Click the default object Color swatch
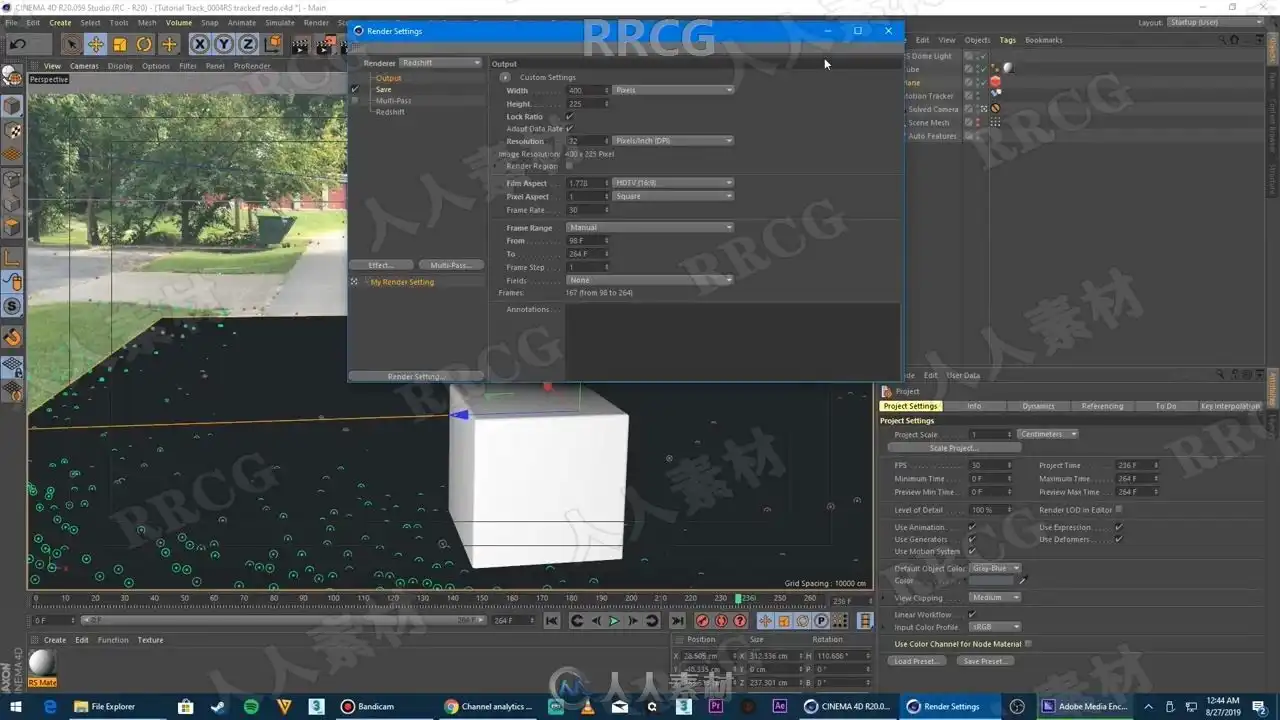Image resolution: width=1280 pixels, height=720 pixels. (992, 581)
